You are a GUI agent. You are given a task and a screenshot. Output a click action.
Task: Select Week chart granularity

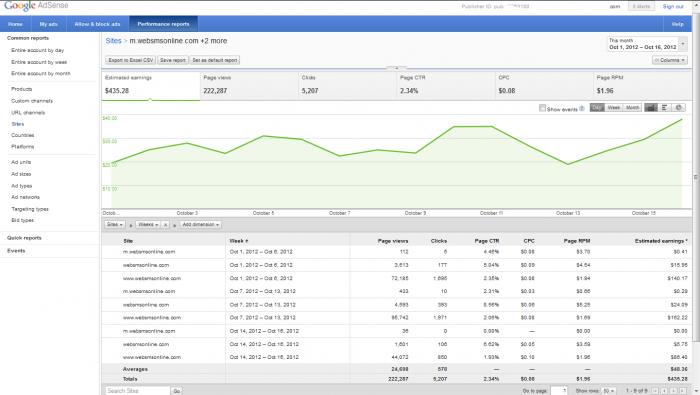click(614, 108)
